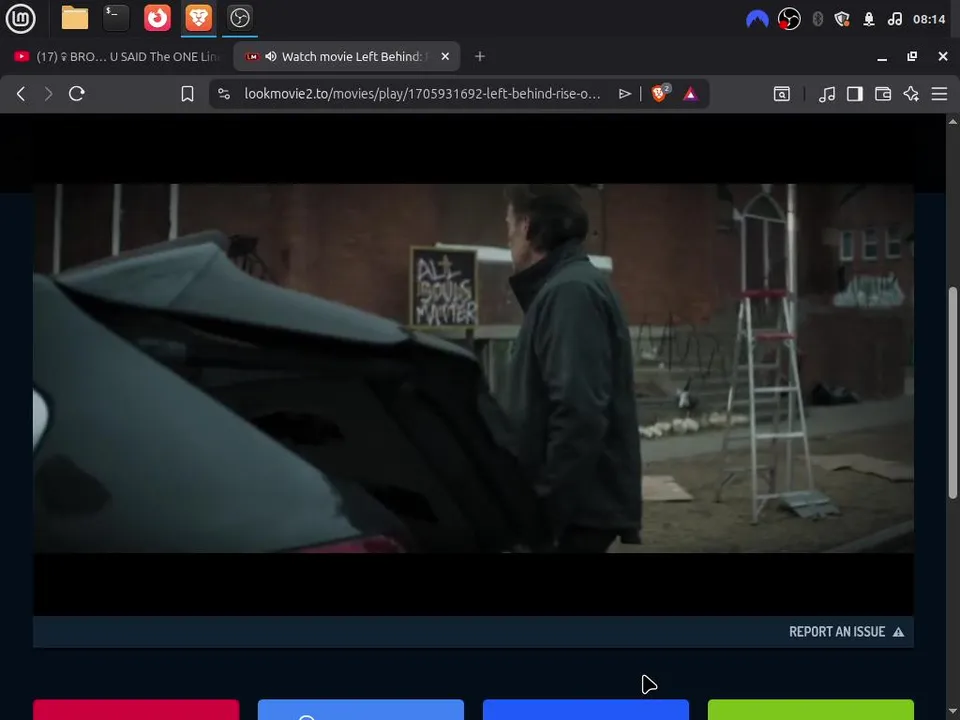Image resolution: width=960 pixels, height=720 pixels.
Task: Click the scrollbar up arrow
Action: pos(953,121)
